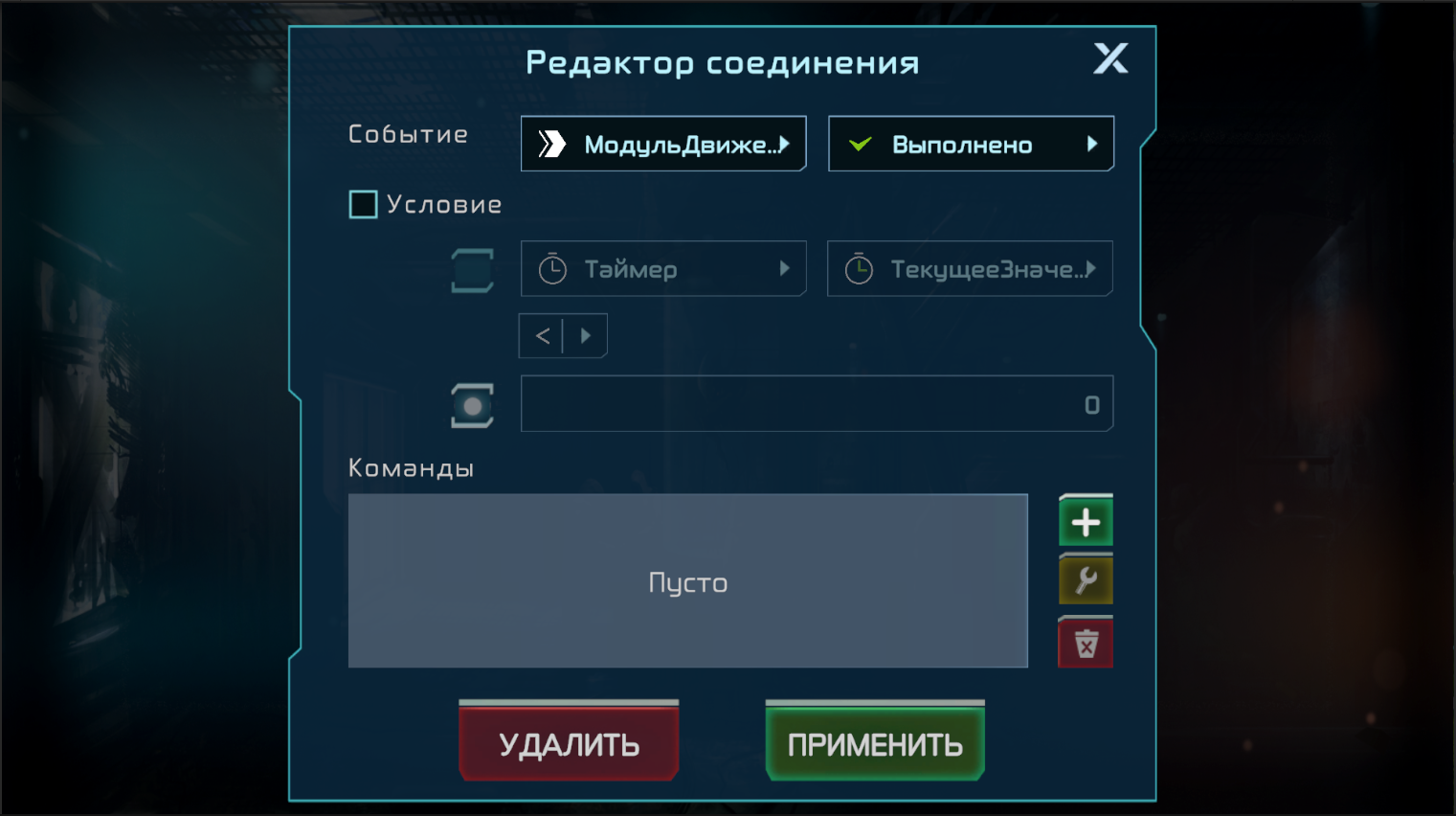Edit command using wrench icon
The height and width of the screenshot is (816, 1456).
[1086, 580]
